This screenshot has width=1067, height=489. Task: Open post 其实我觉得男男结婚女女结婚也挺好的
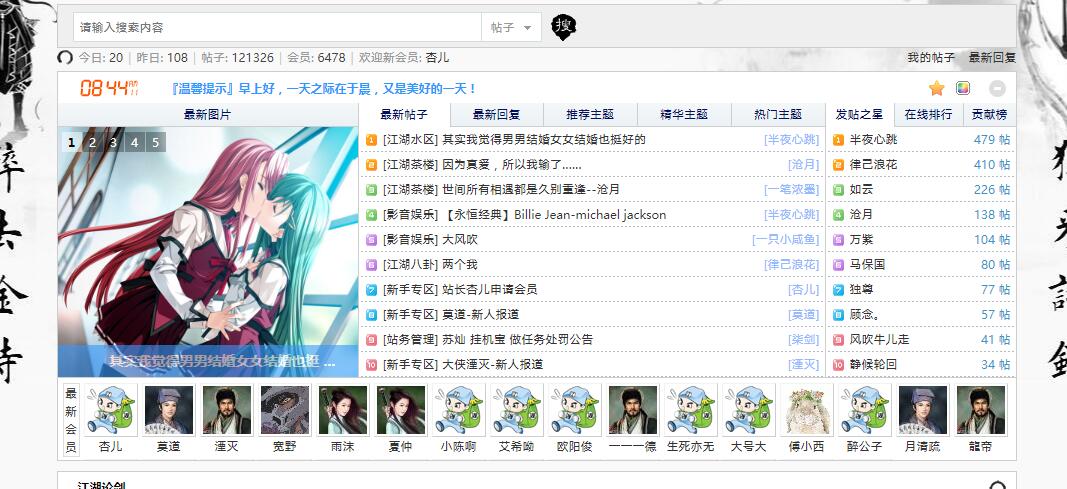click(x=544, y=139)
